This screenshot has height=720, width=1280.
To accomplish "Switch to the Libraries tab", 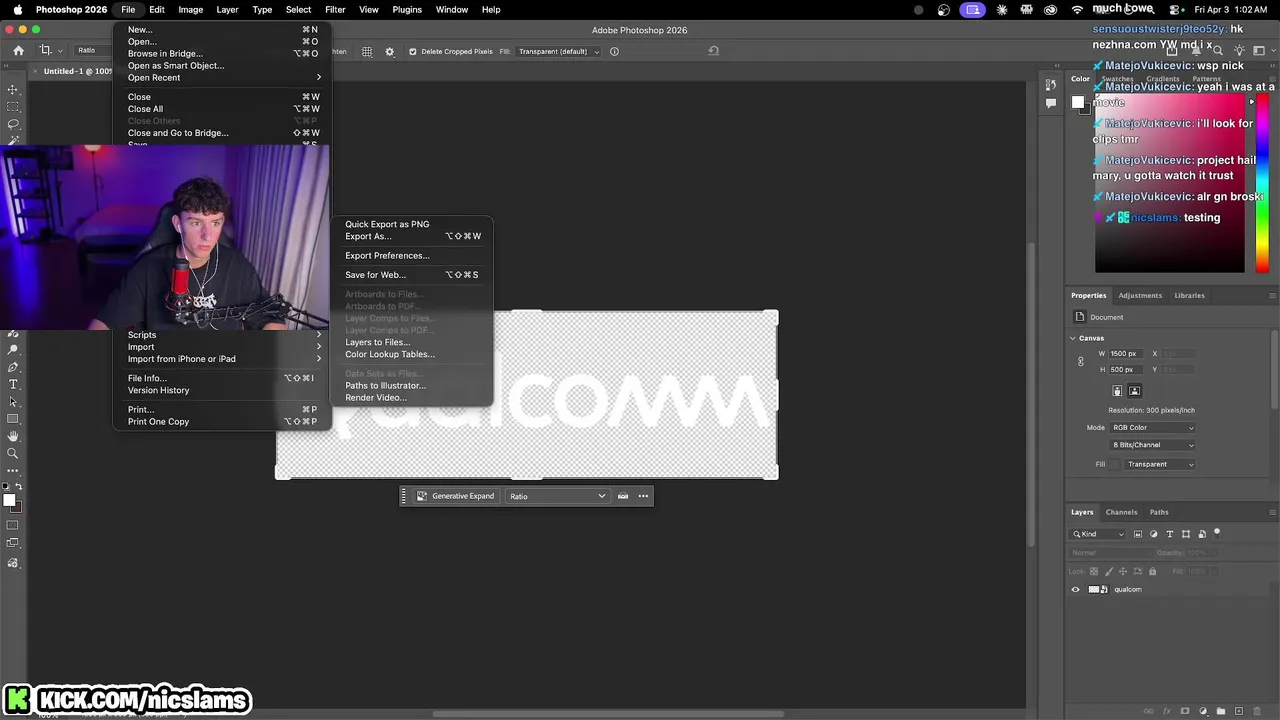I will point(1189,295).
